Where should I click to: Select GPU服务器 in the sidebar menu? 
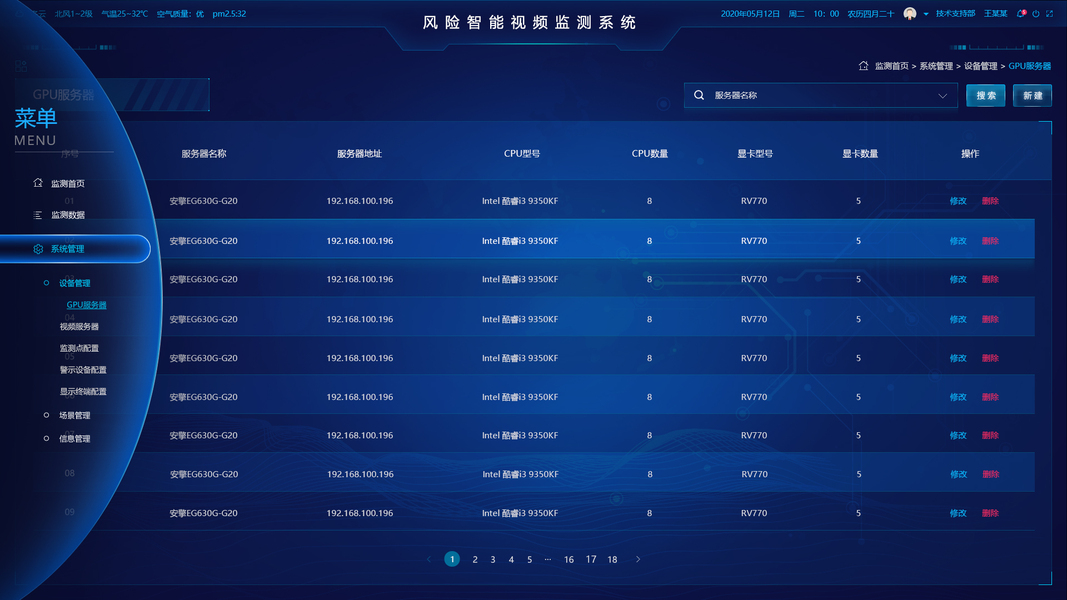tap(86, 305)
